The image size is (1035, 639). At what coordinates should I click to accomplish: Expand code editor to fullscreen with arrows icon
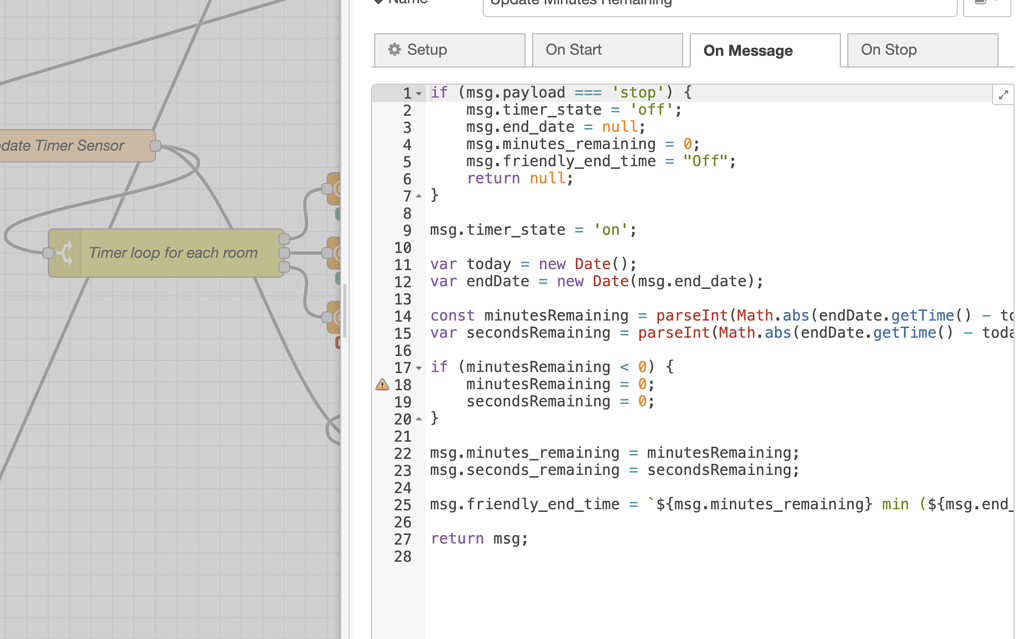[1003, 93]
